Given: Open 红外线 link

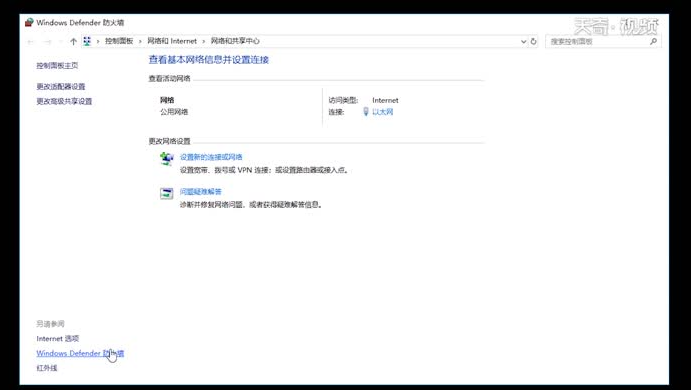Looking at the screenshot, I should point(47,368).
